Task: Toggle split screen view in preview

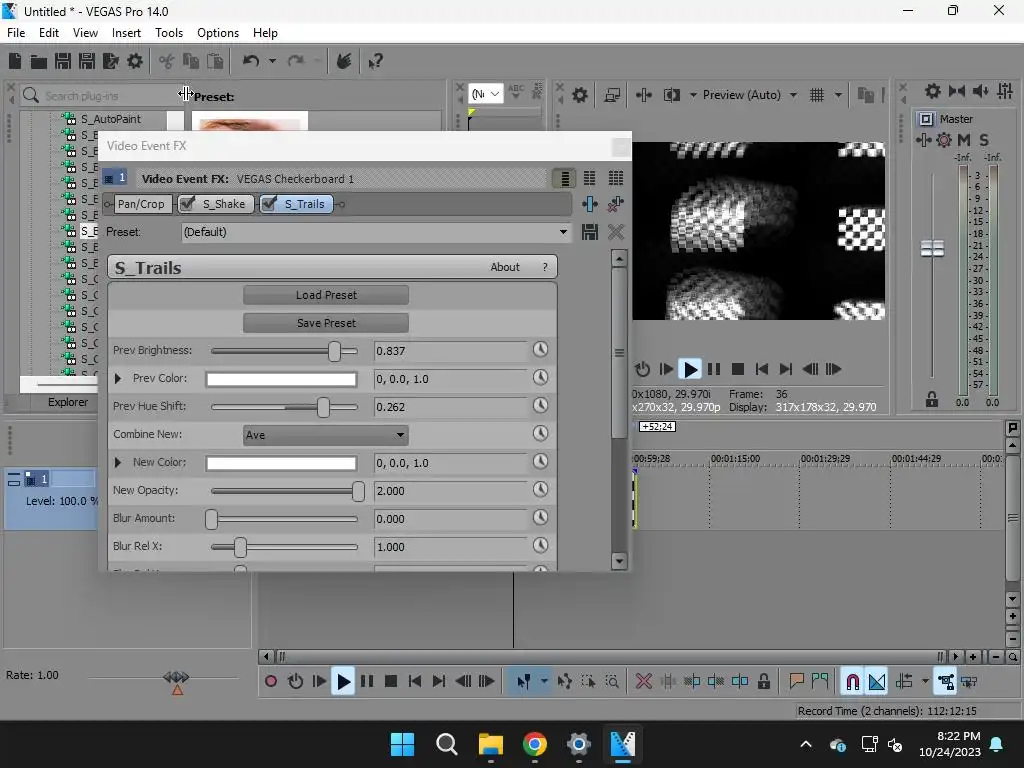Action: (x=671, y=95)
